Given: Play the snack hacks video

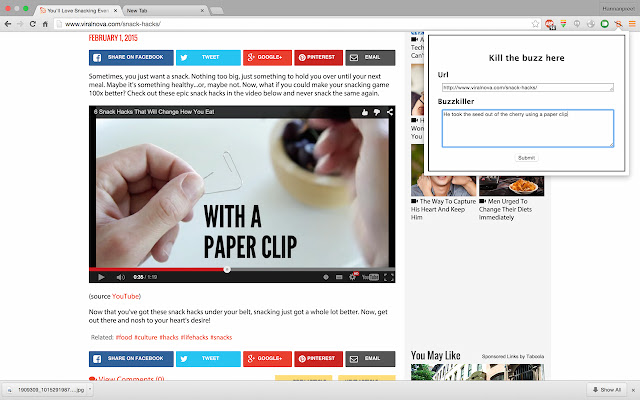Looking at the screenshot, I should [101, 277].
